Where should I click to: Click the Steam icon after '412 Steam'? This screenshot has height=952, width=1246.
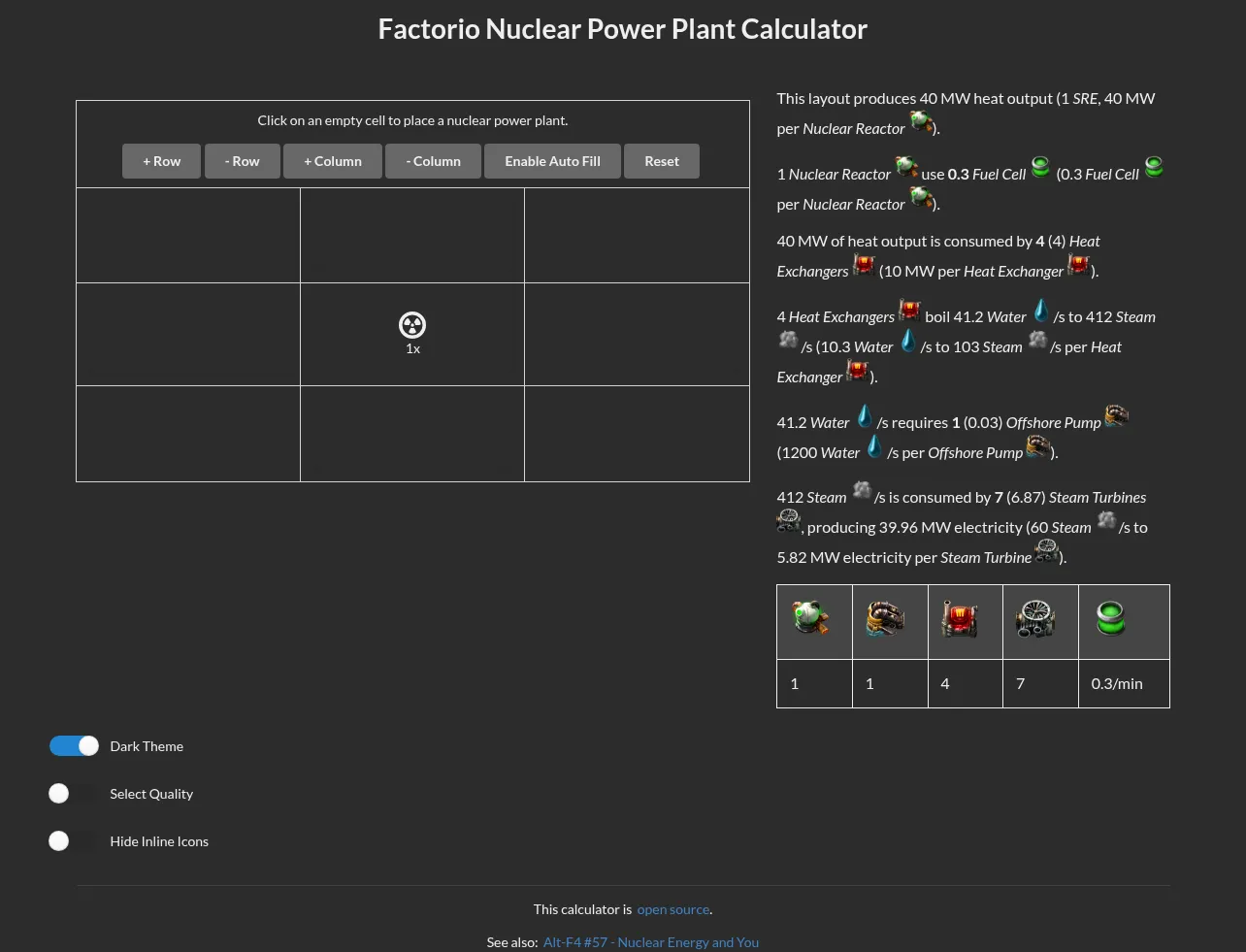[x=862, y=490]
